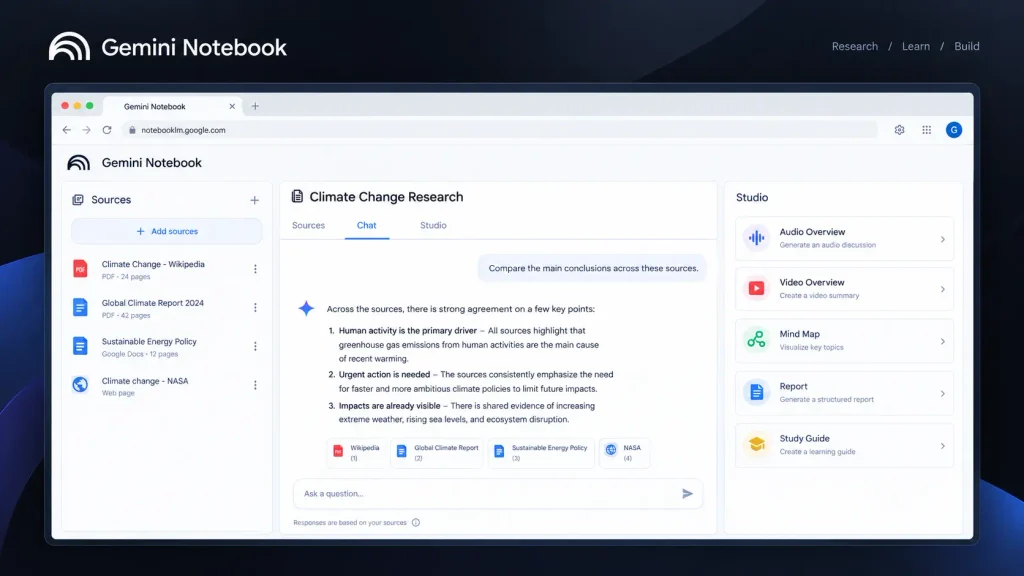Open more options for Climate change - NASA
Viewport: 1024px width, 576px height.
tap(255, 385)
